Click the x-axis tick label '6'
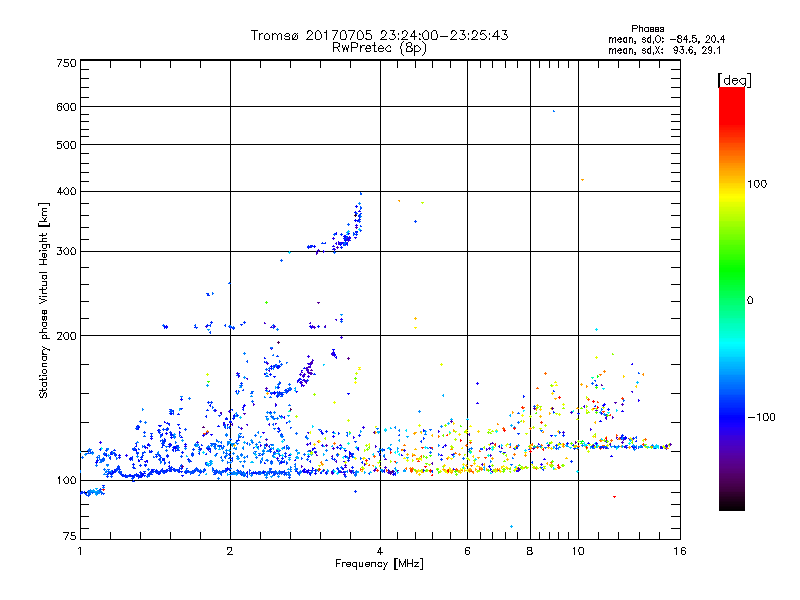Image resolution: width=800 pixels, height=600 pixels. click(467, 551)
